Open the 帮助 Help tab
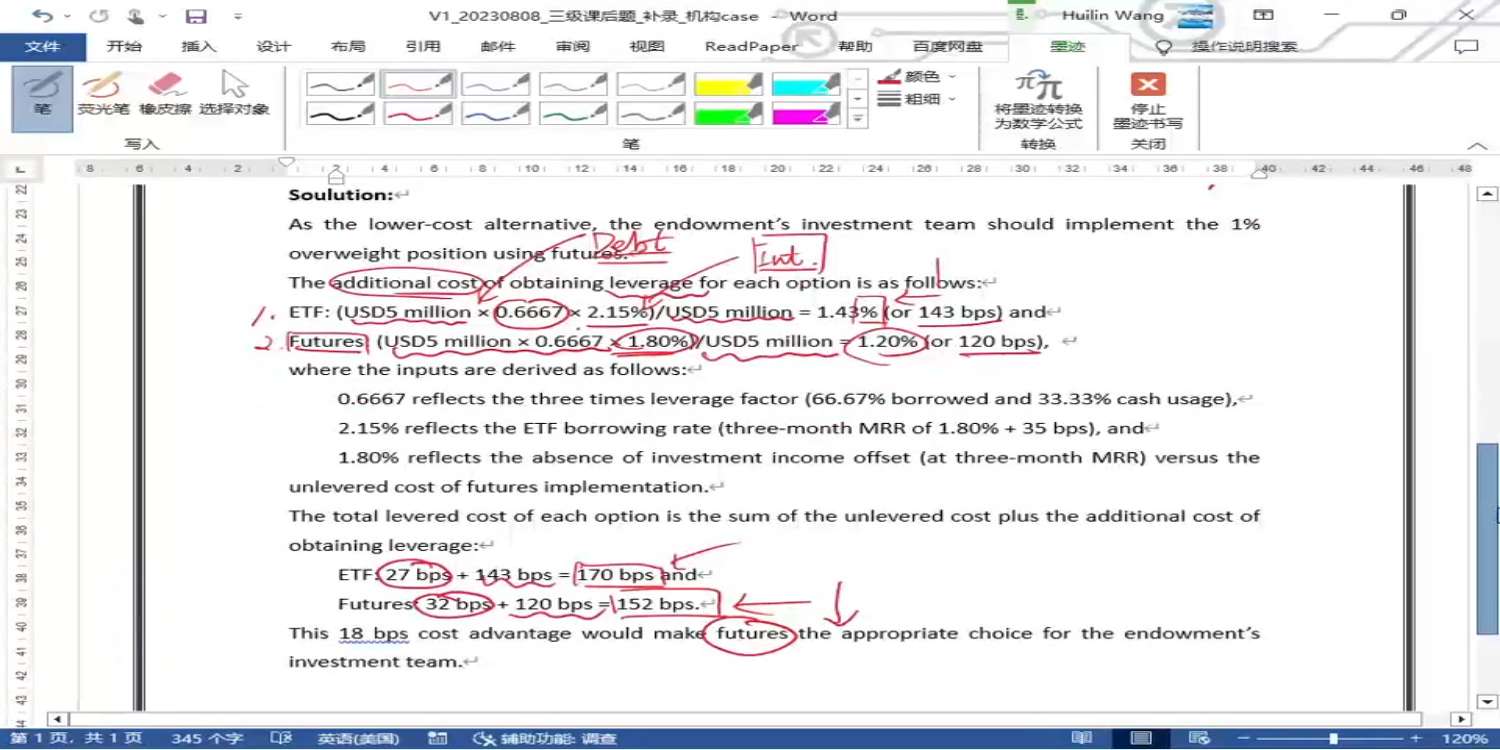The image size is (1500, 750). [855, 47]
